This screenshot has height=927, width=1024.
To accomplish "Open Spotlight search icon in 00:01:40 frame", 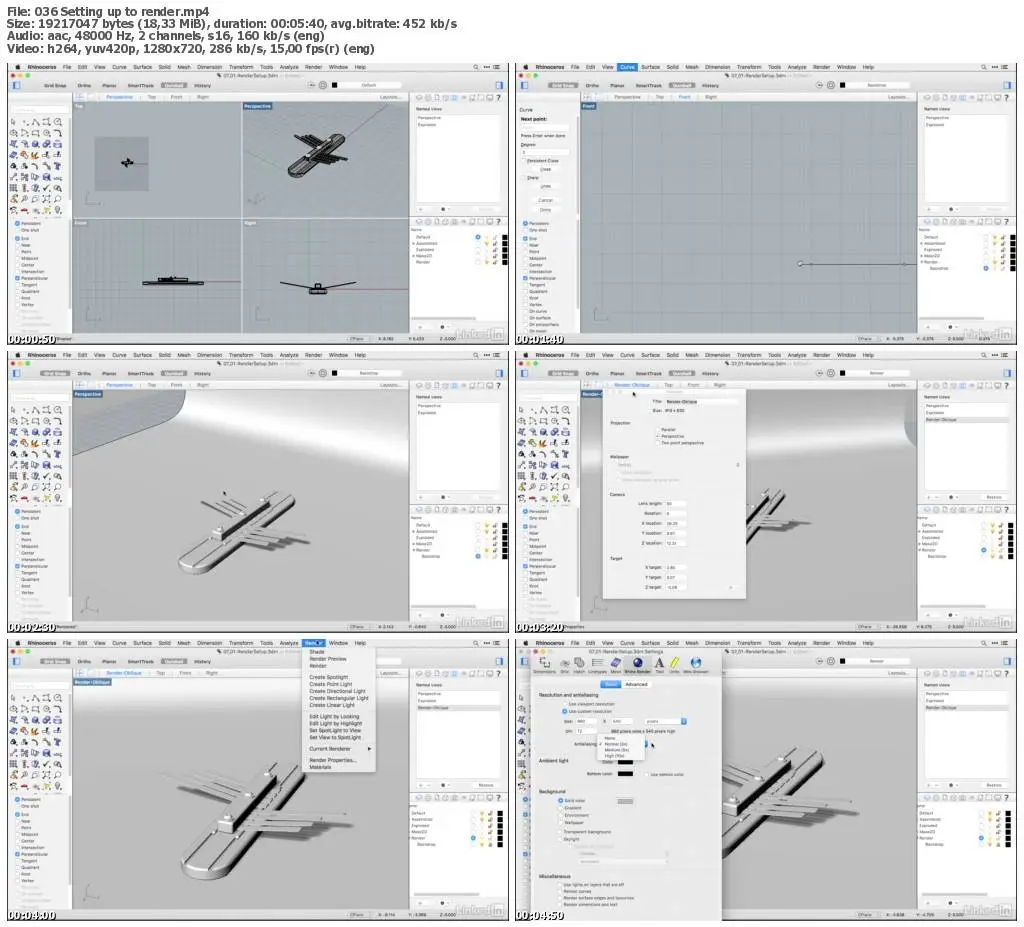I will coord(984,67).
